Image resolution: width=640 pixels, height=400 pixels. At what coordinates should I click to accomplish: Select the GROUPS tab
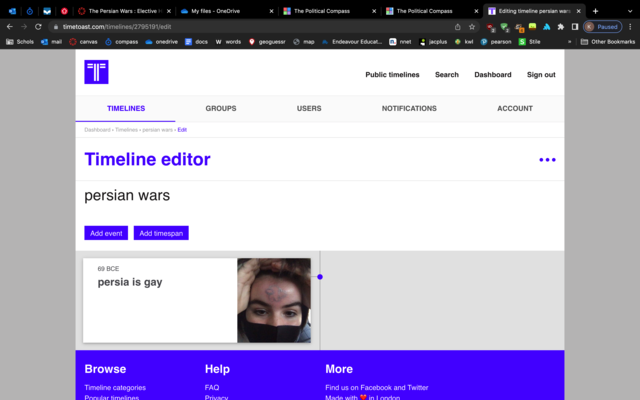[x=221, y=109]
